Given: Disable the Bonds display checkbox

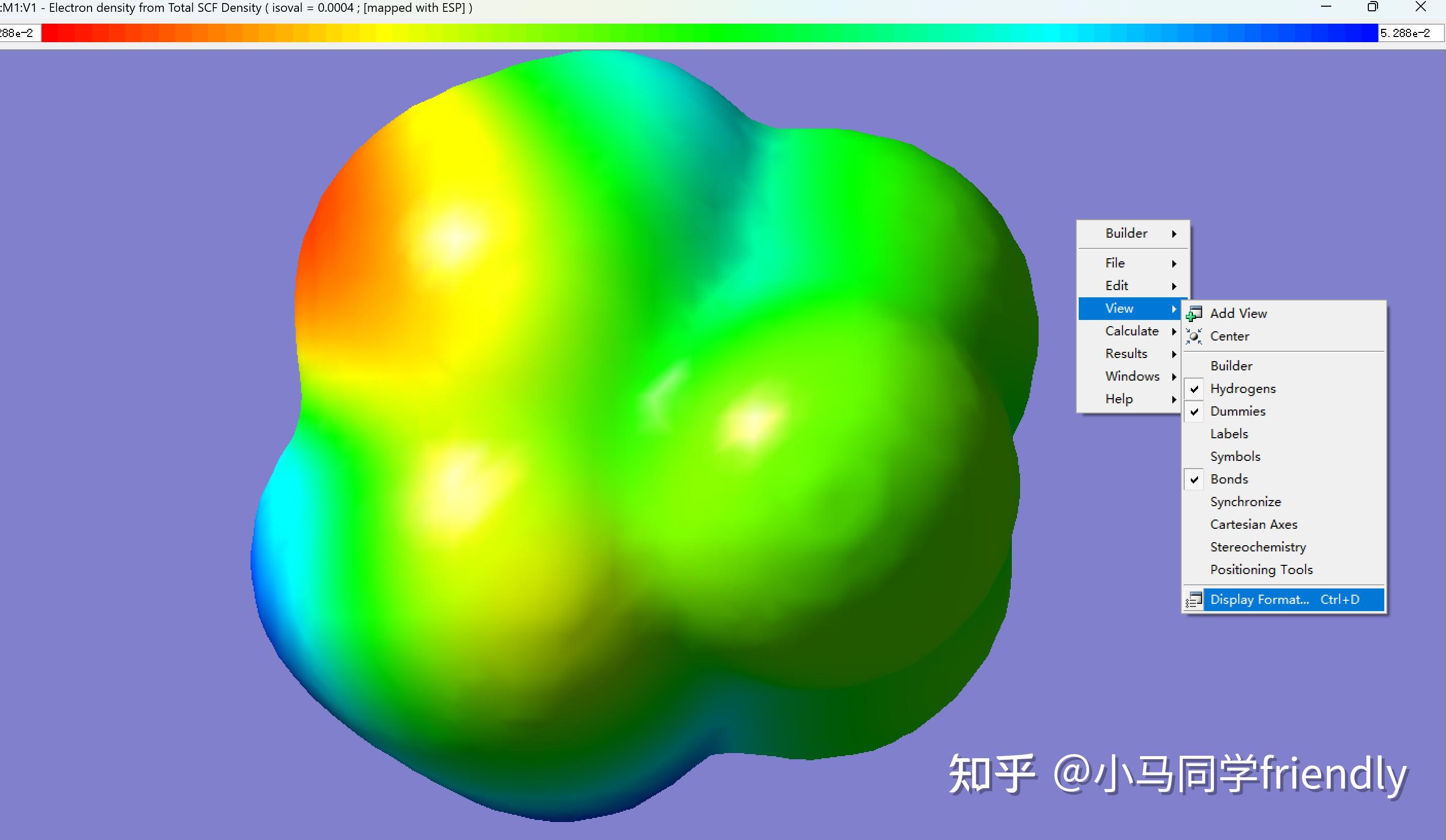Looking at the screenshot, I should [1194, 479].
